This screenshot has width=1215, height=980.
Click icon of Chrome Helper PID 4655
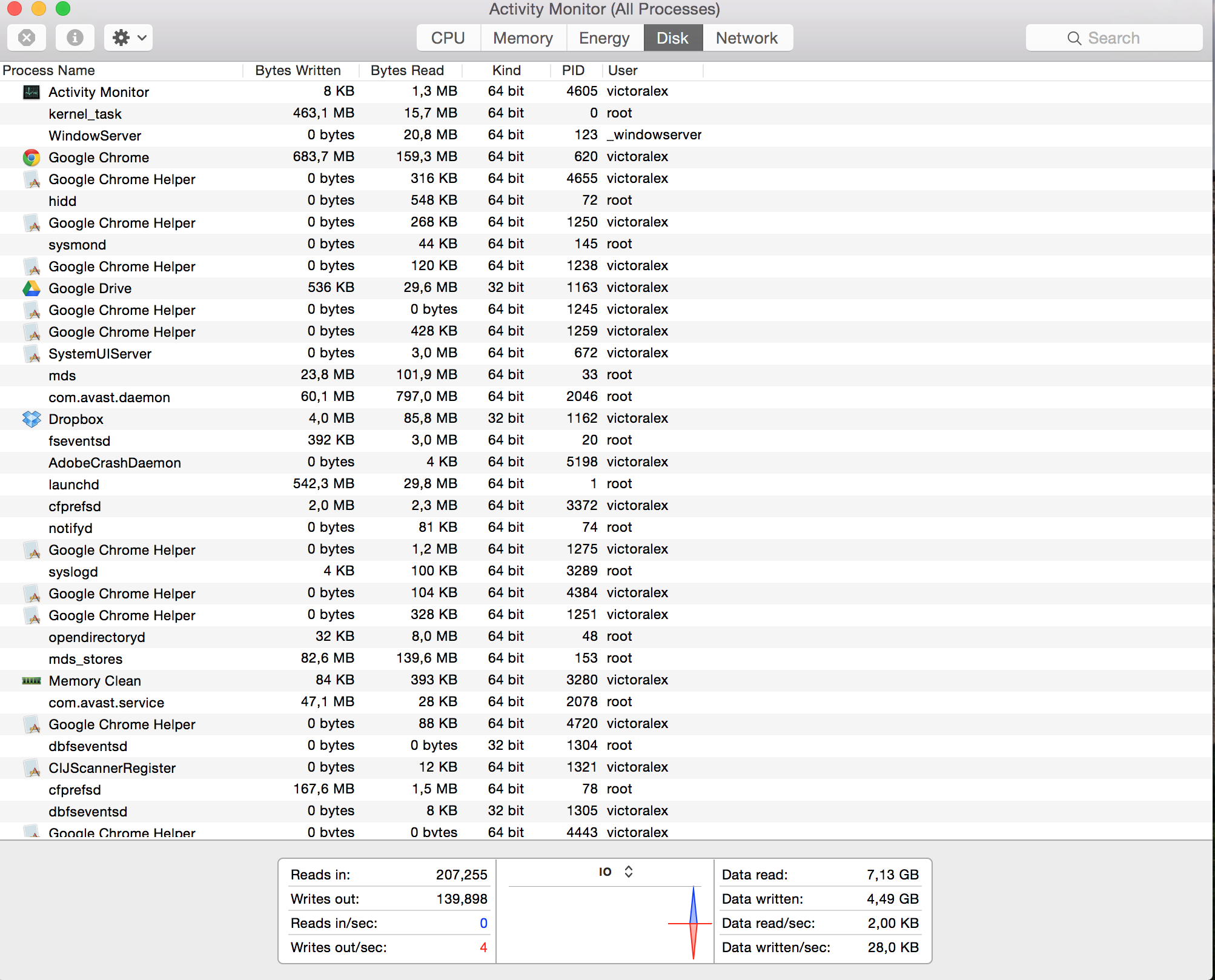click(31, 179)
